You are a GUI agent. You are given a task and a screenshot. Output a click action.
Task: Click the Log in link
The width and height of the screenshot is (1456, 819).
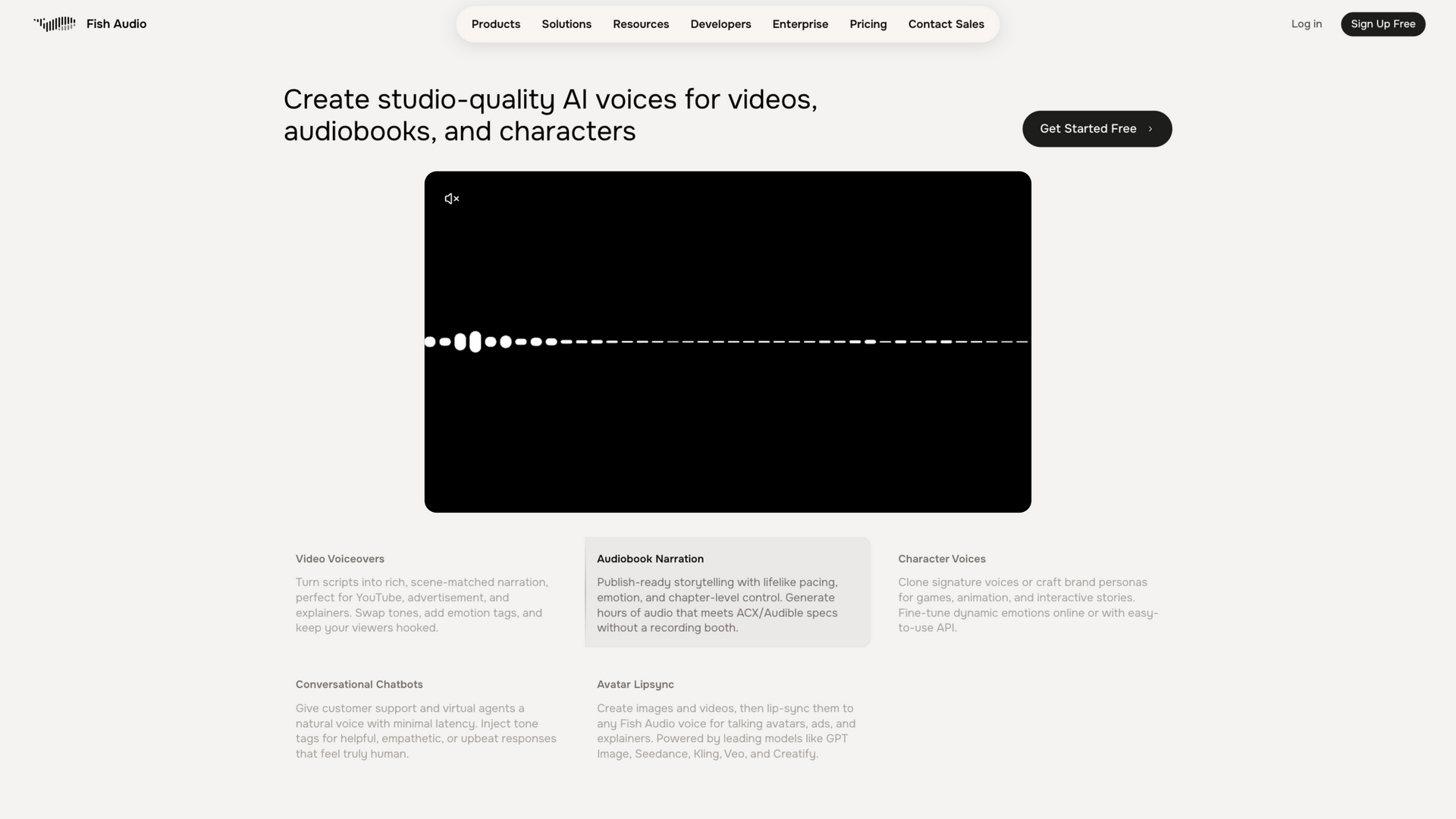pos(1307,24)
